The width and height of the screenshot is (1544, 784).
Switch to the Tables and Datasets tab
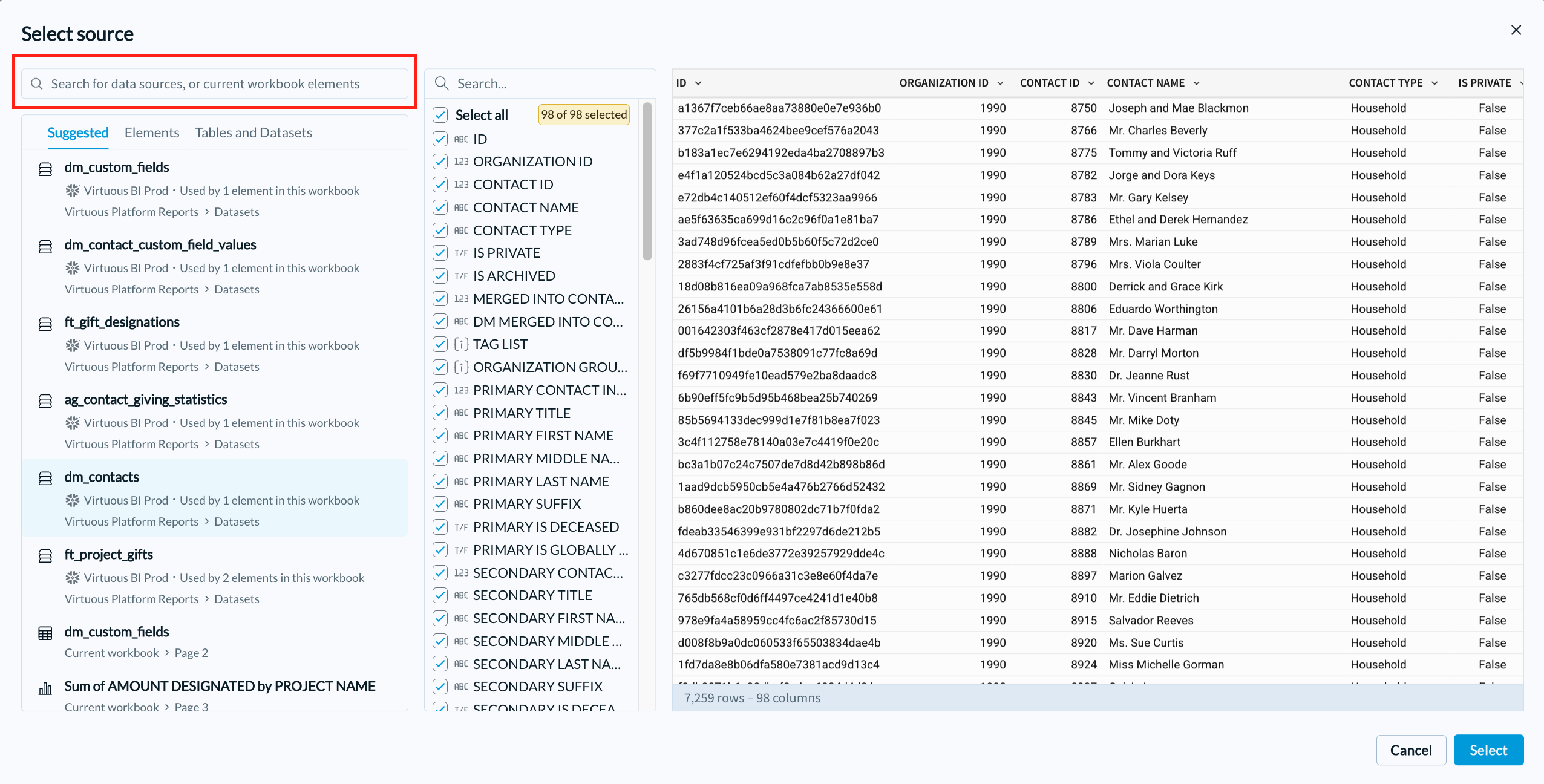tap(254, 132)
